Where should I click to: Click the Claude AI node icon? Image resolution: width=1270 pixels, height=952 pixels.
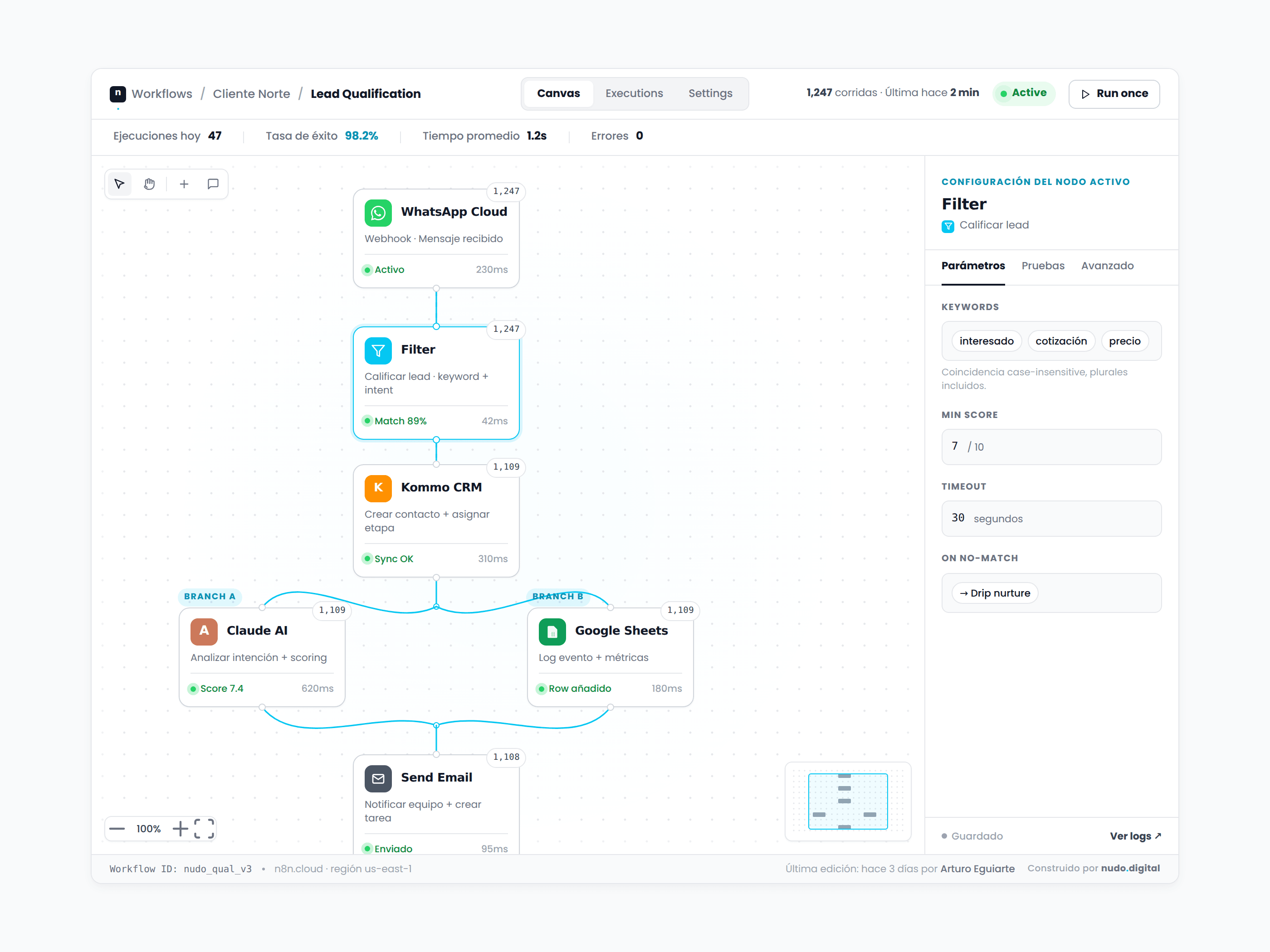204,632
